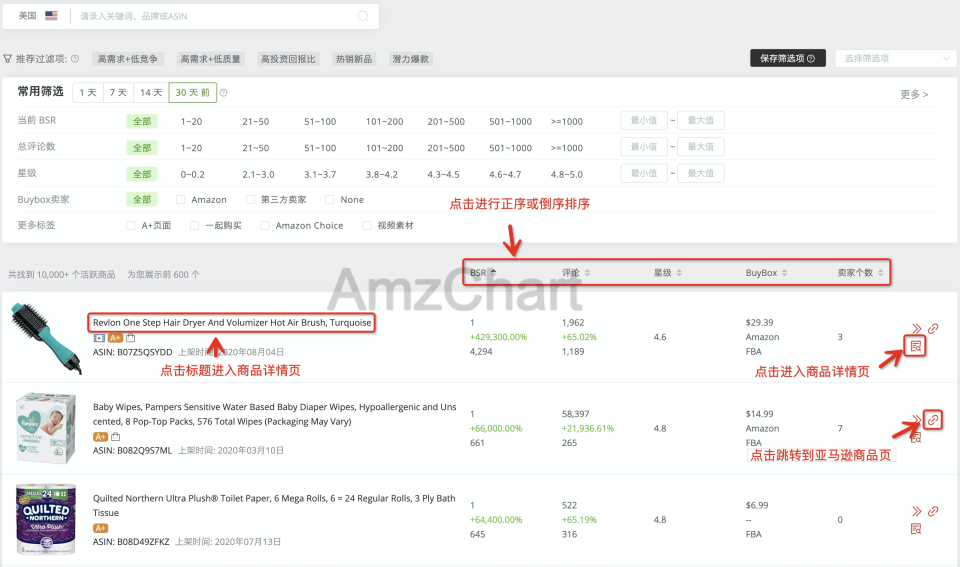Click video badge icon under Revlon title
Screen dimensions: 960x567
[x=99, y=338]
